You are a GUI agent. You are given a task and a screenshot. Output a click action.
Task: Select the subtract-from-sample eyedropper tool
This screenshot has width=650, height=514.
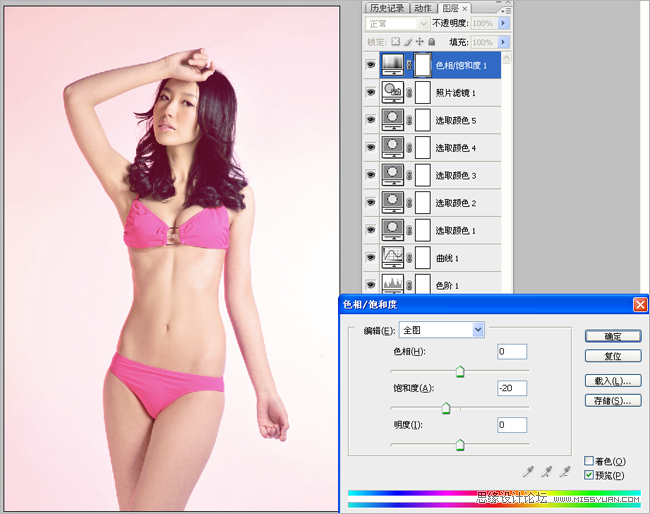click(x=565, y=471)
